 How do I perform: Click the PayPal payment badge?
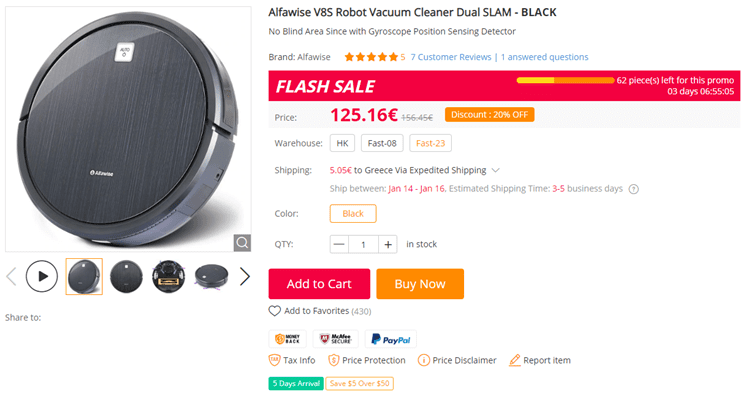pos(391,339)
